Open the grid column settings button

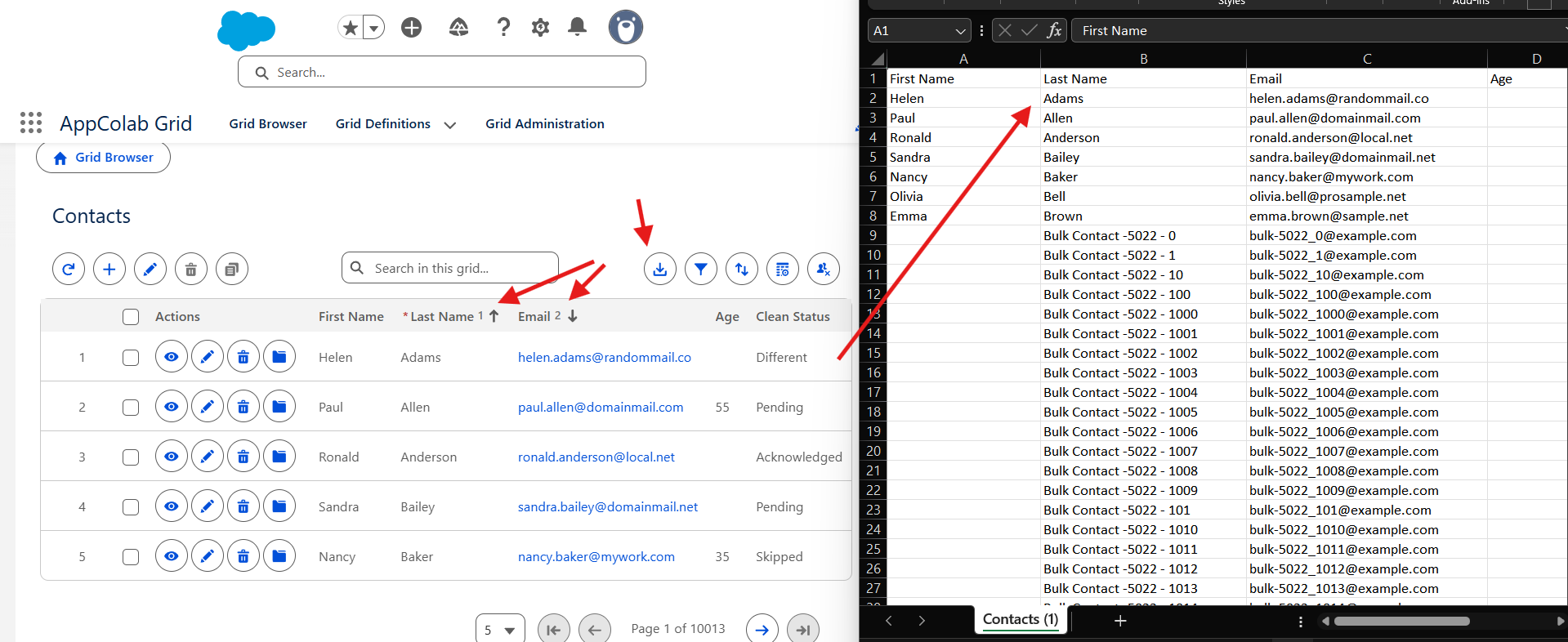783,269
